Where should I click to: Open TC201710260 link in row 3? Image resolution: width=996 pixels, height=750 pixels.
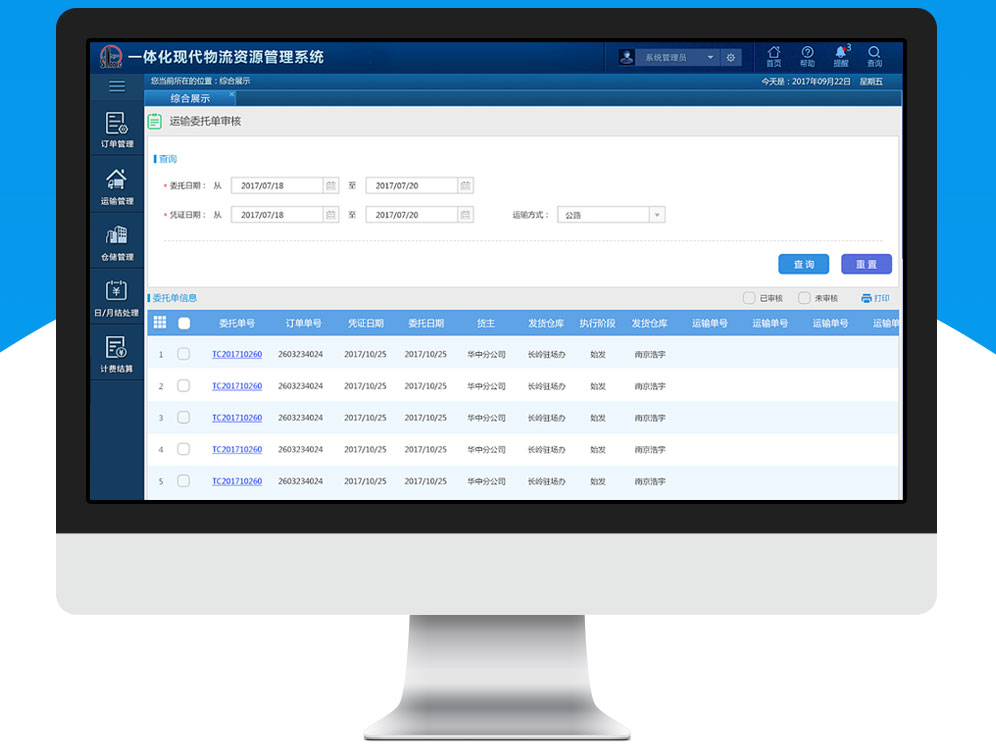237,418
